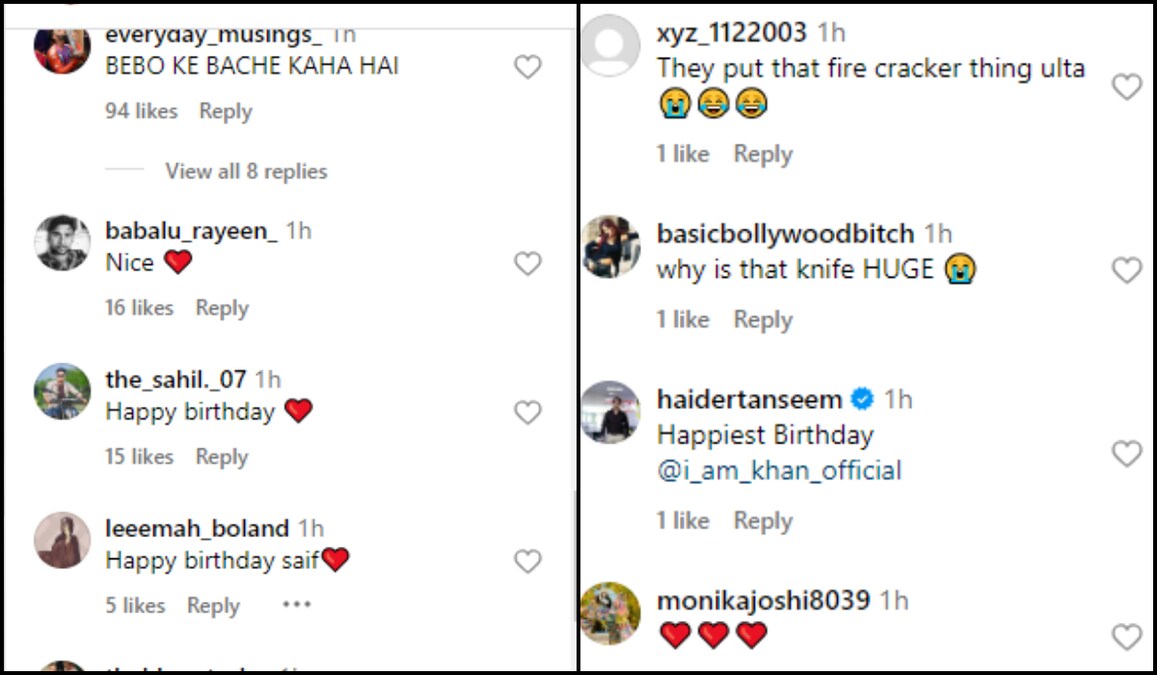View 16 likes on the Nice comment
The height and width of the screenshot is (675, 1157).
point(139,308)
